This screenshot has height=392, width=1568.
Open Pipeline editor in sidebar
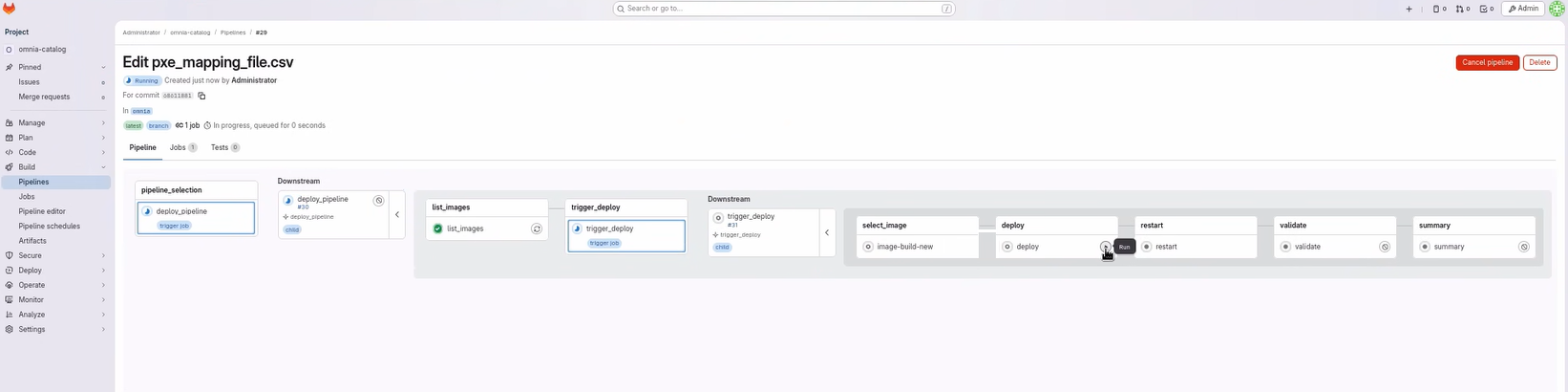pyautogui.click(x=55, y=211)
